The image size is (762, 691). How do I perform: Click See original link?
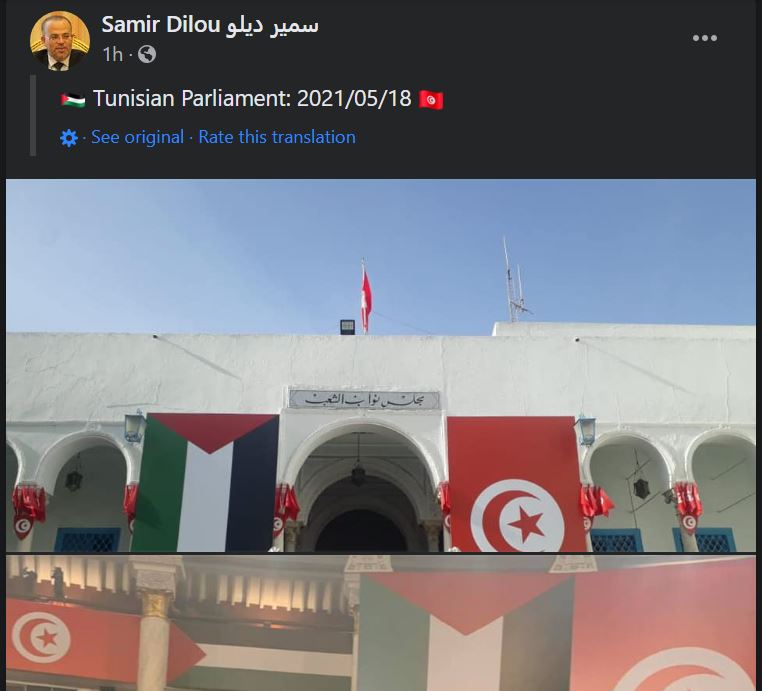point(138,137)
